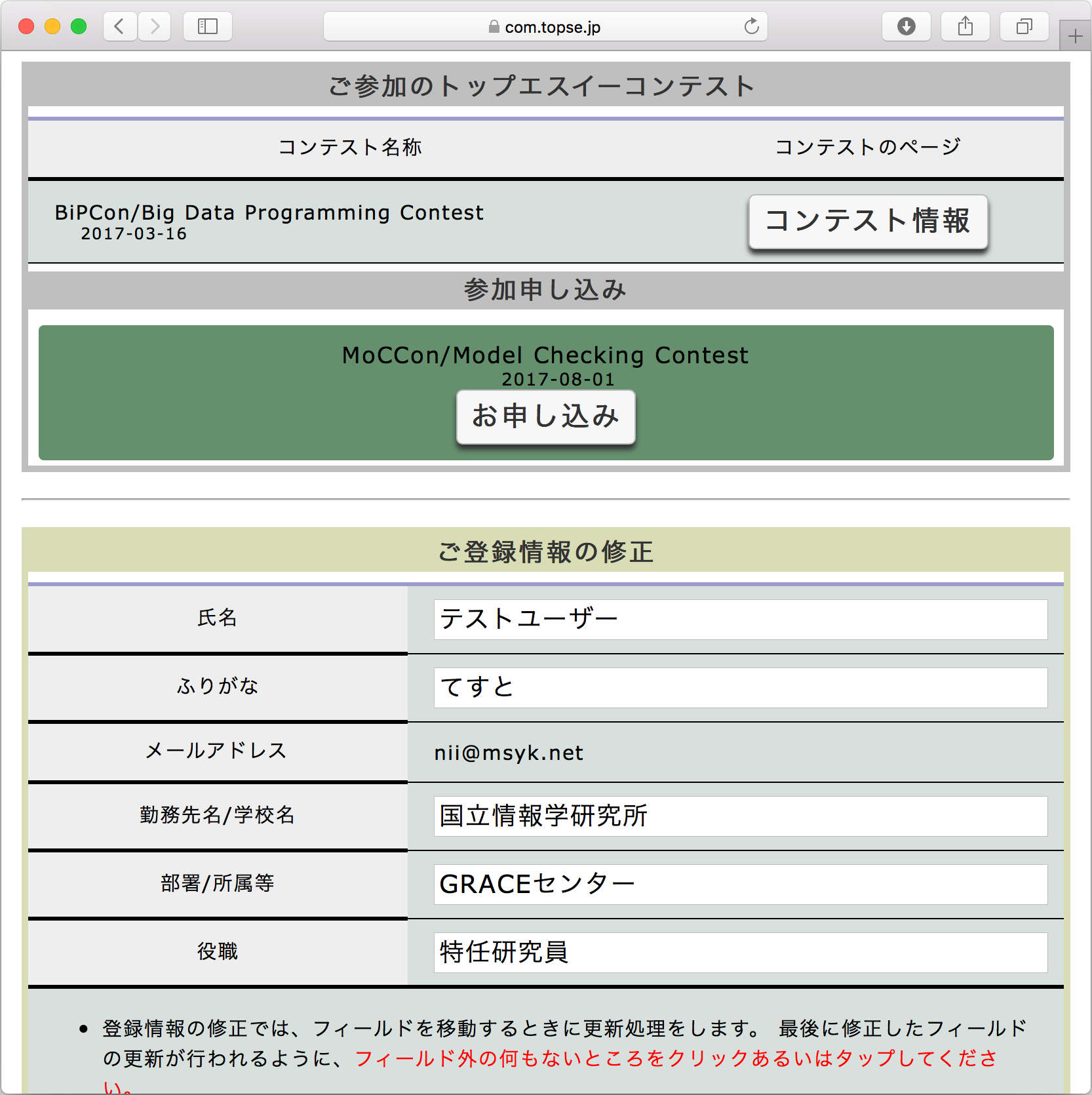Image resolution: width=1092 pixels, height=1095 pixels.
Task: Reload the page with the refresh icon
Action: [751, 26]
